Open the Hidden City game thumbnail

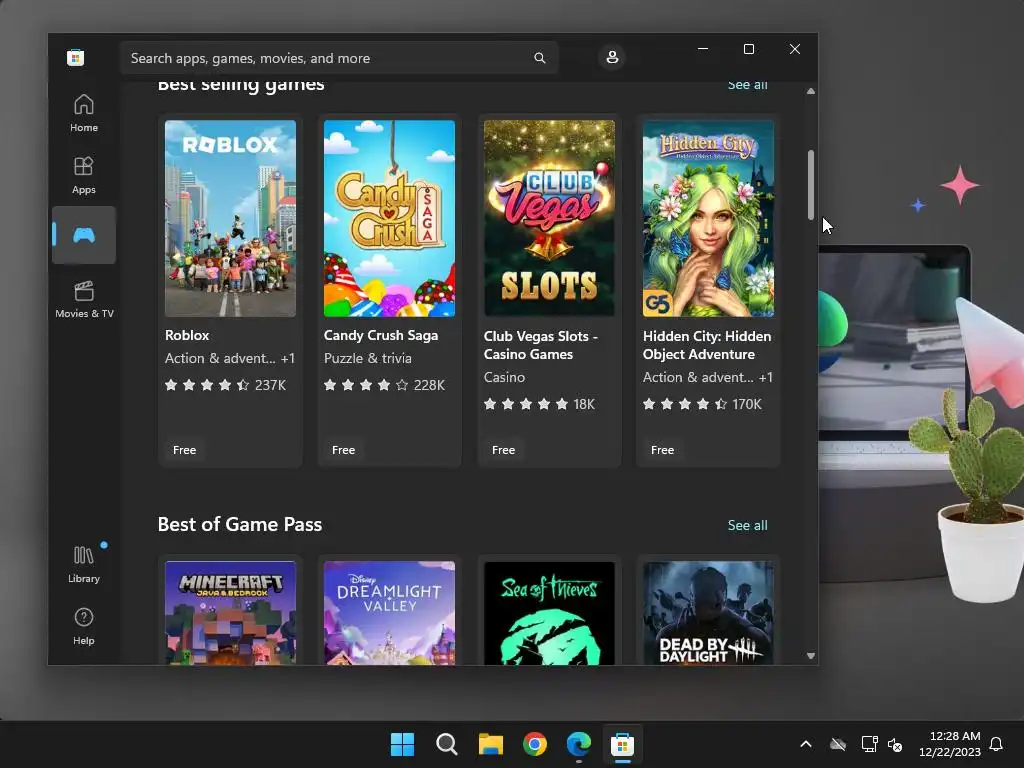click(709, 218)
